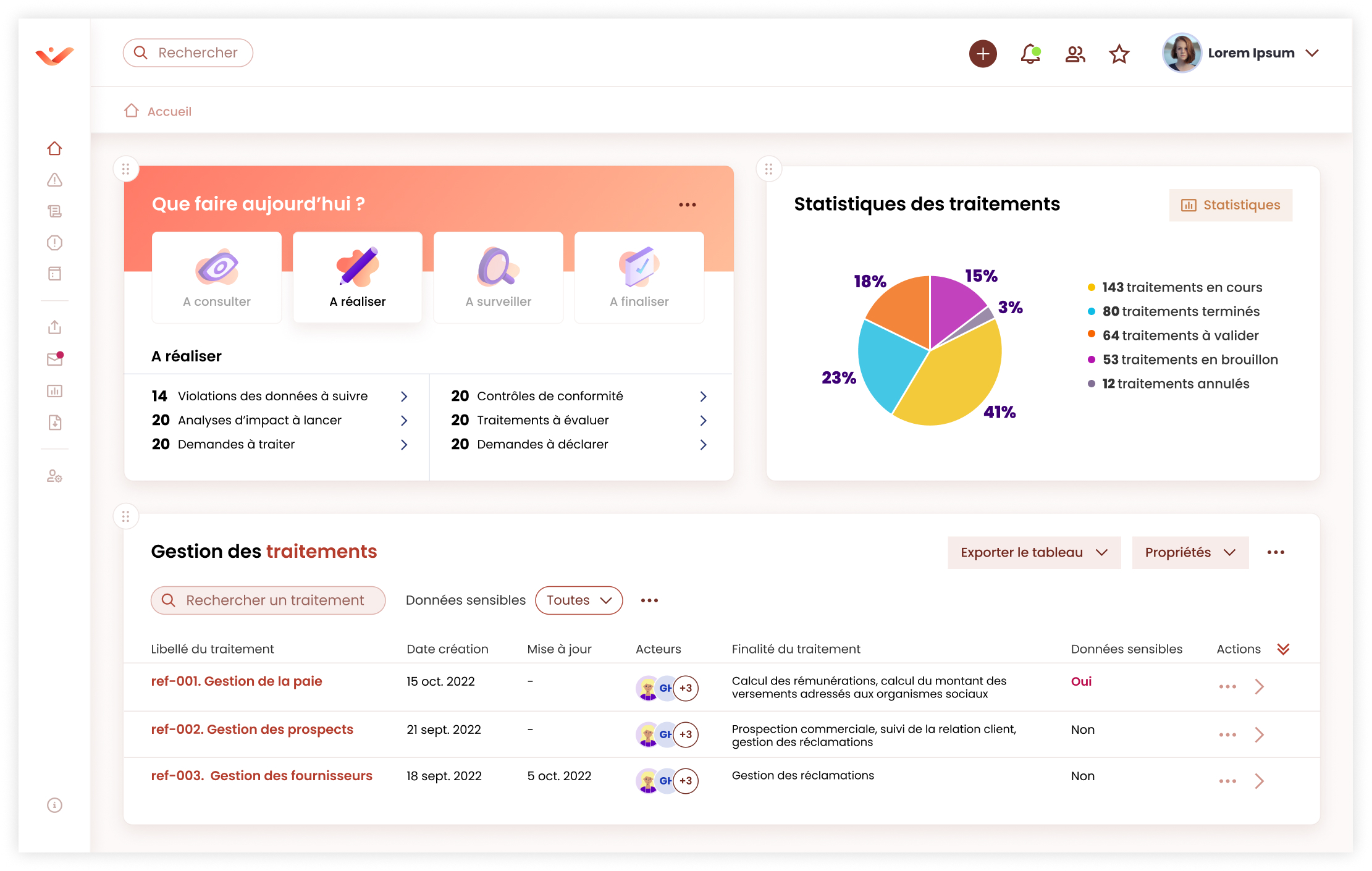Select the A réaliser tab
Image resolution: width=1372 pixels, height=871 pixels.
click(358, 277)
